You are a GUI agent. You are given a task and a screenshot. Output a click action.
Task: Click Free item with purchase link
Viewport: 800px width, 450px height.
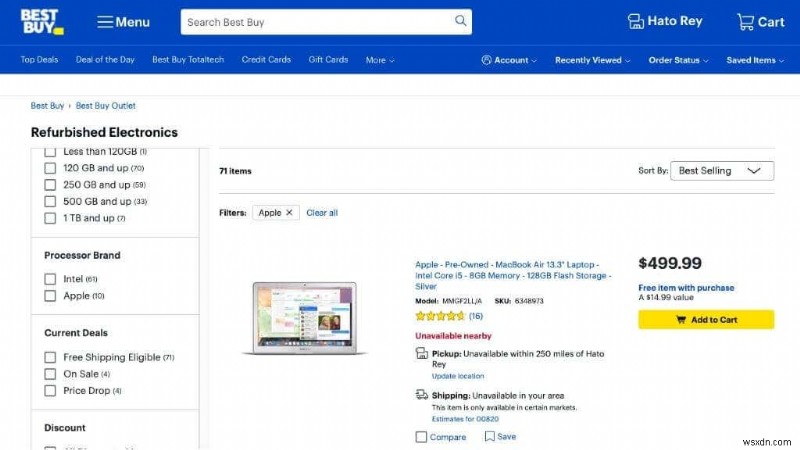686,288
